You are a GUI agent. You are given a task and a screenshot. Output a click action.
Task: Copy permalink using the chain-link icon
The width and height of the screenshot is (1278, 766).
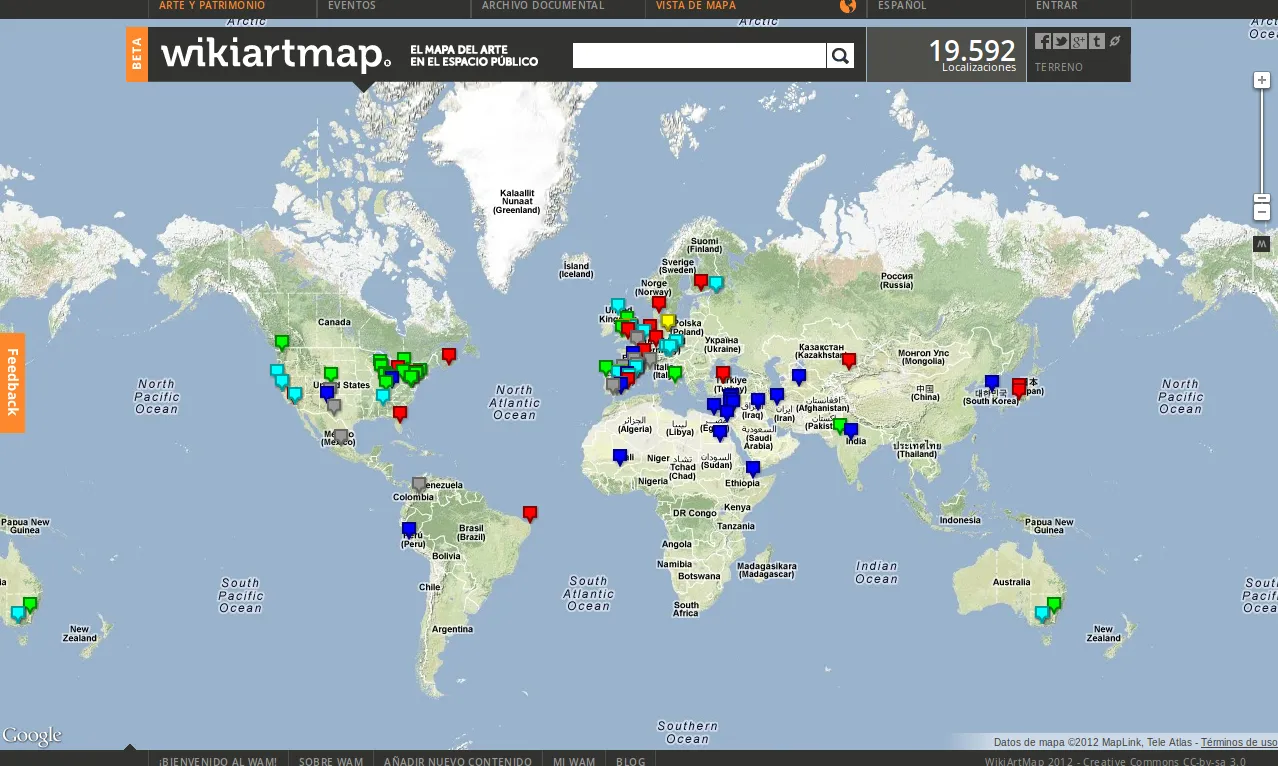[x=1115, y=41]
